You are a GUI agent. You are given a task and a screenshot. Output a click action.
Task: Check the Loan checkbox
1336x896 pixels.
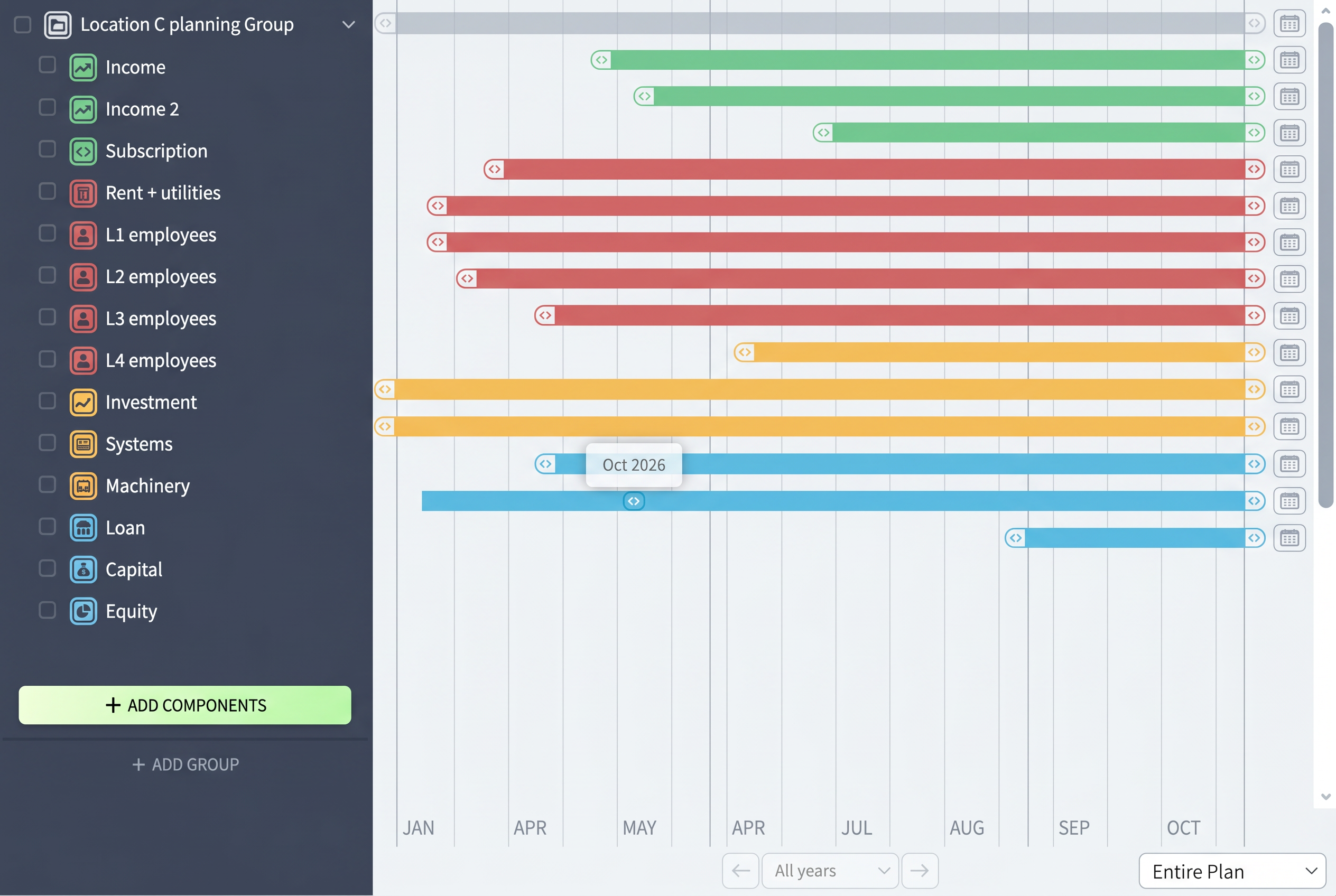point(48,526)
